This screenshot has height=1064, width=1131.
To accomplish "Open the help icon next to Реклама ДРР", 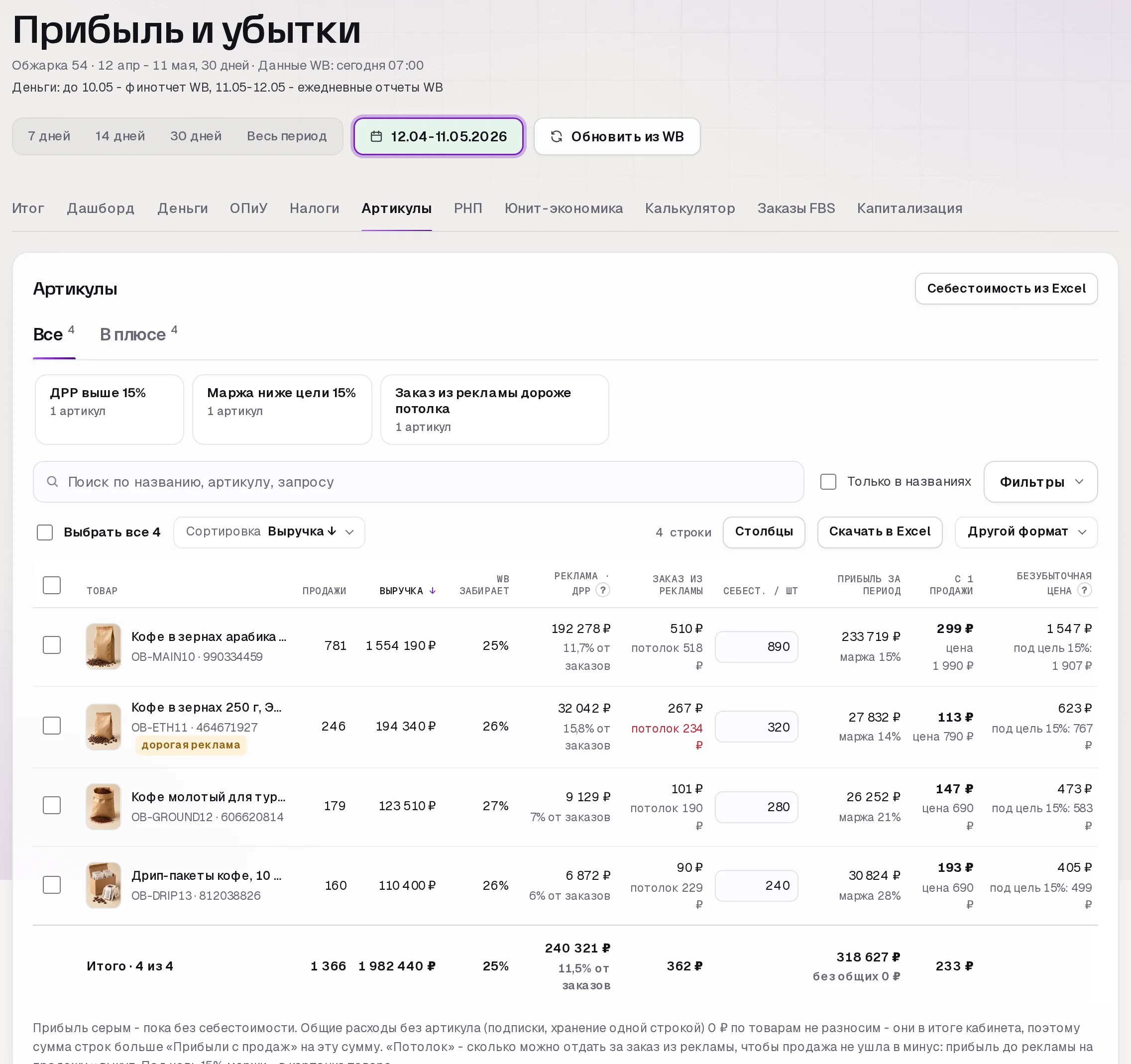I will [x=603, y=590].
